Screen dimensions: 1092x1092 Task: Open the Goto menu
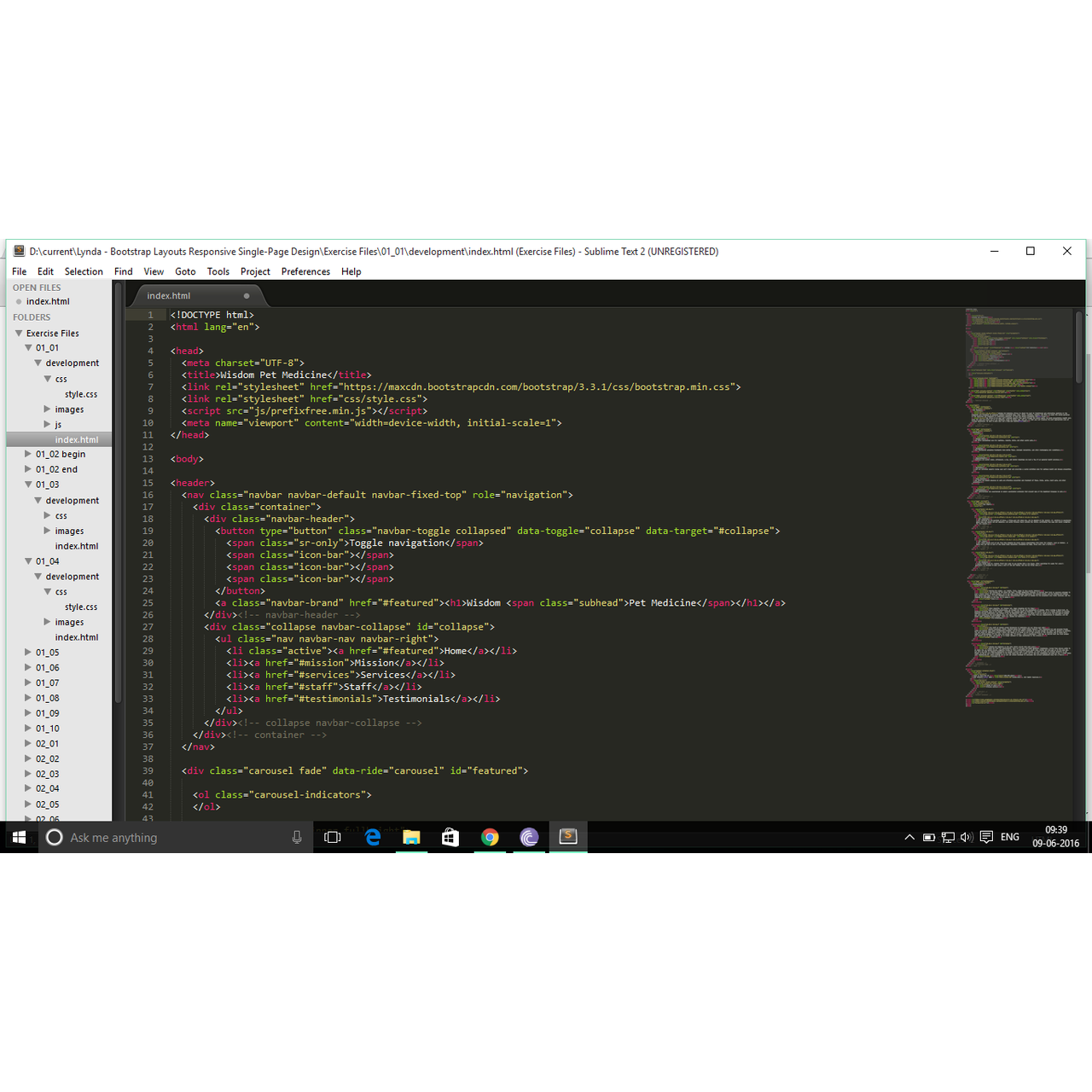(x=185, y=271)
